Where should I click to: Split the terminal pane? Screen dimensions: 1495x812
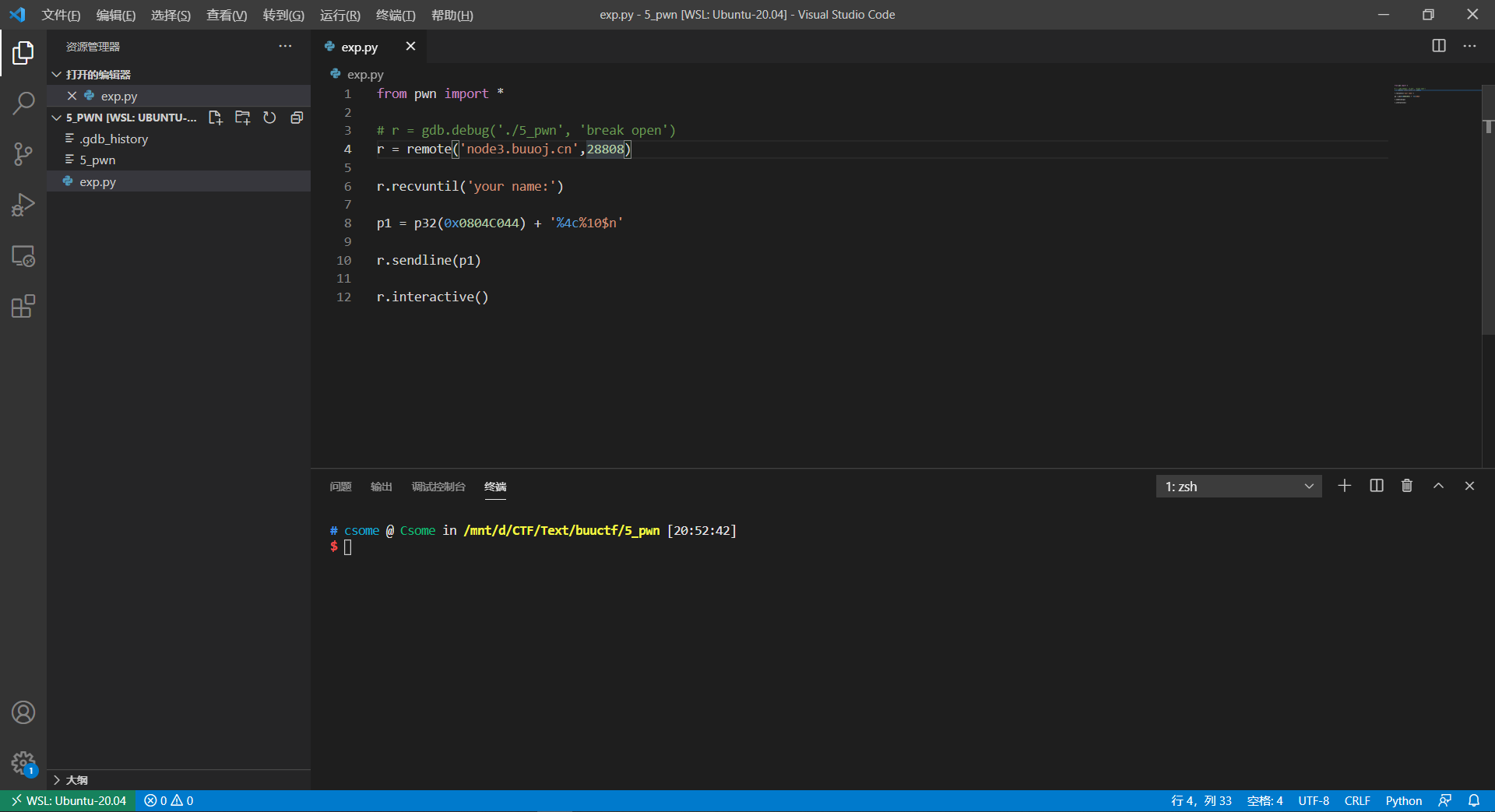tap(1377, 486)
